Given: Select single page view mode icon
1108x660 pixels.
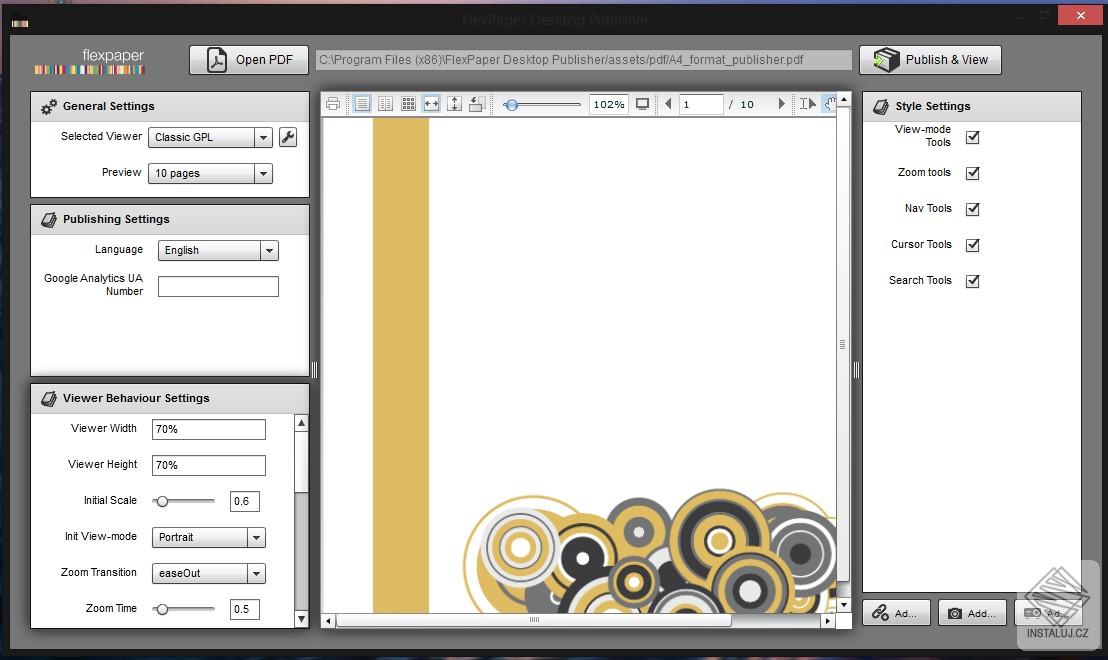Looking at the screenshot, I should pos(362,105).
